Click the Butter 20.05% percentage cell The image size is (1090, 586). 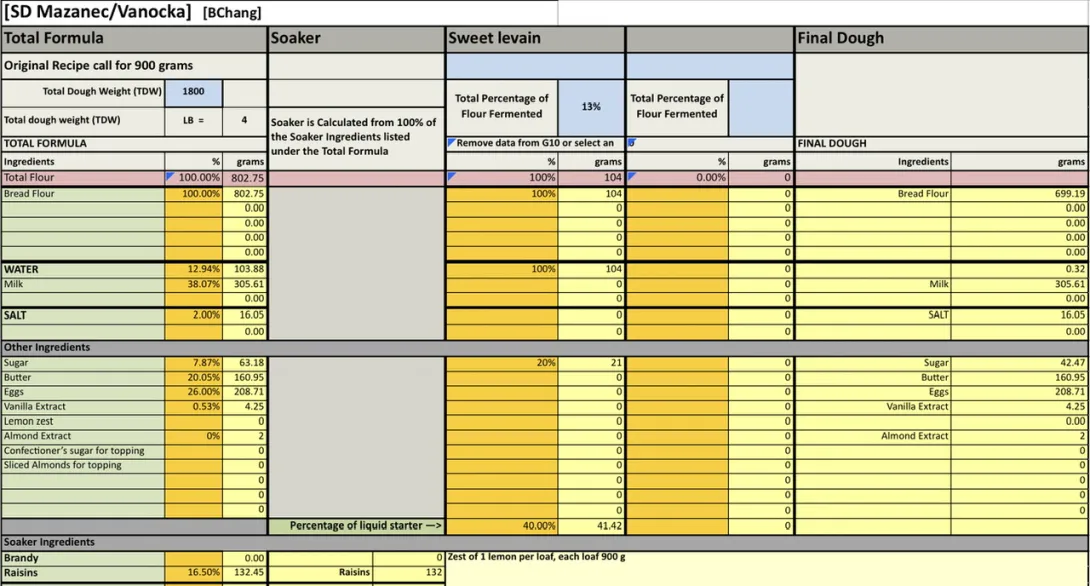[194, 378]
